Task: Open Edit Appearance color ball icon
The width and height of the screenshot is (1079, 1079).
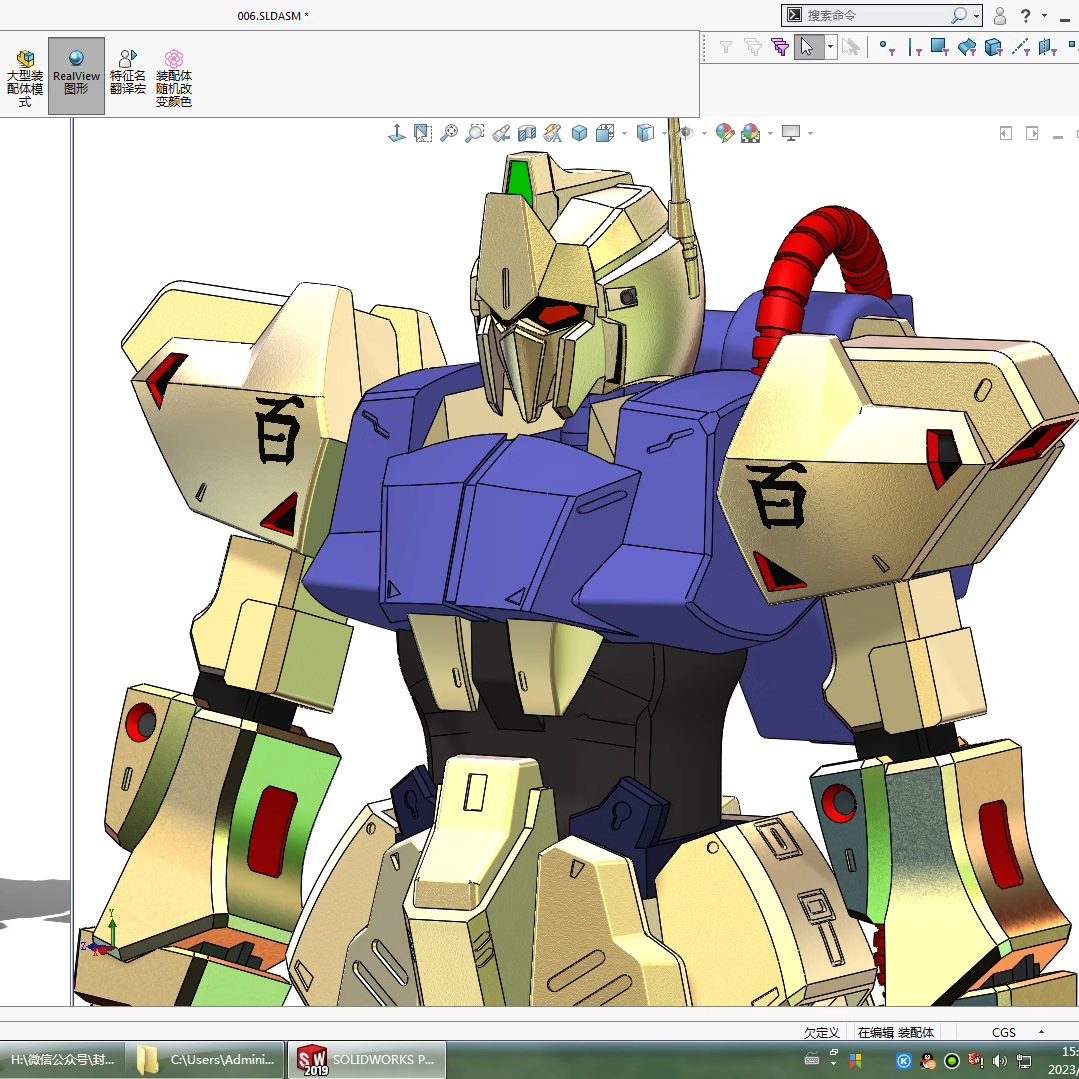Action: coord(724,133)
